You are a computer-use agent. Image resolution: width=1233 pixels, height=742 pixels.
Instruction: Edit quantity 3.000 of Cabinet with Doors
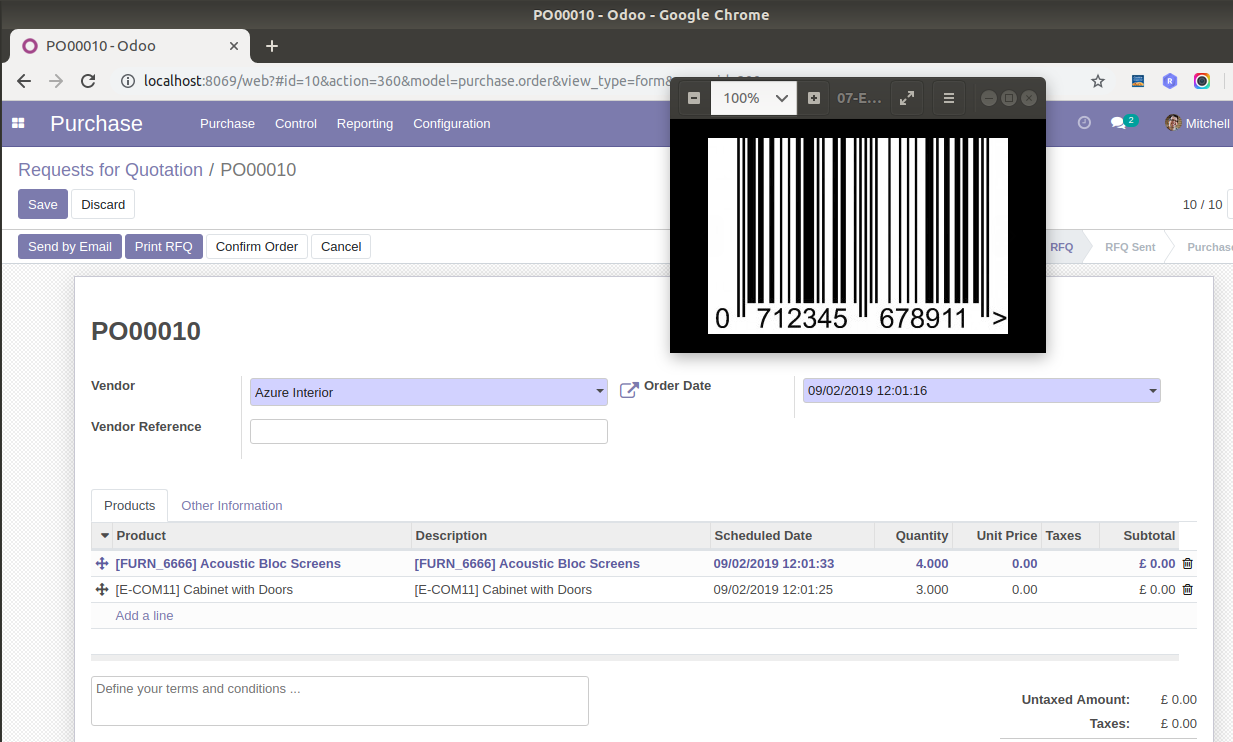(932, 590)
